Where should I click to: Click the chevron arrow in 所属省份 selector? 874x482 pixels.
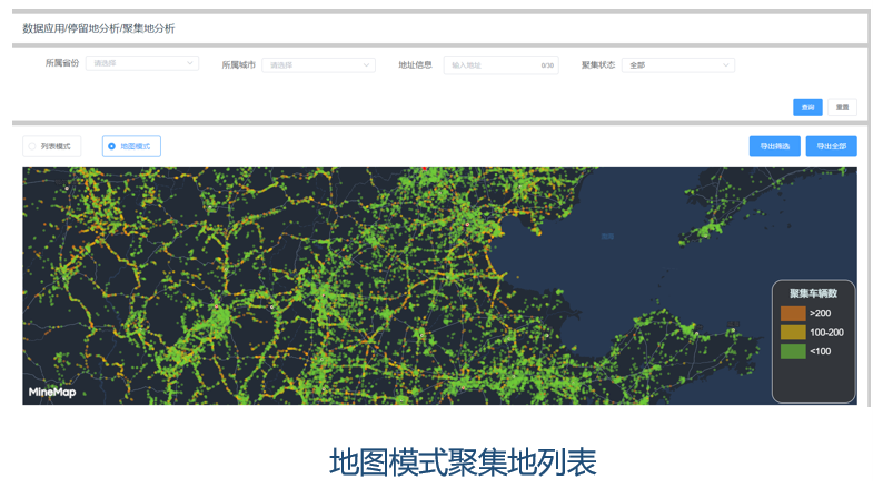pyautogui.click(x=189, y=64)
